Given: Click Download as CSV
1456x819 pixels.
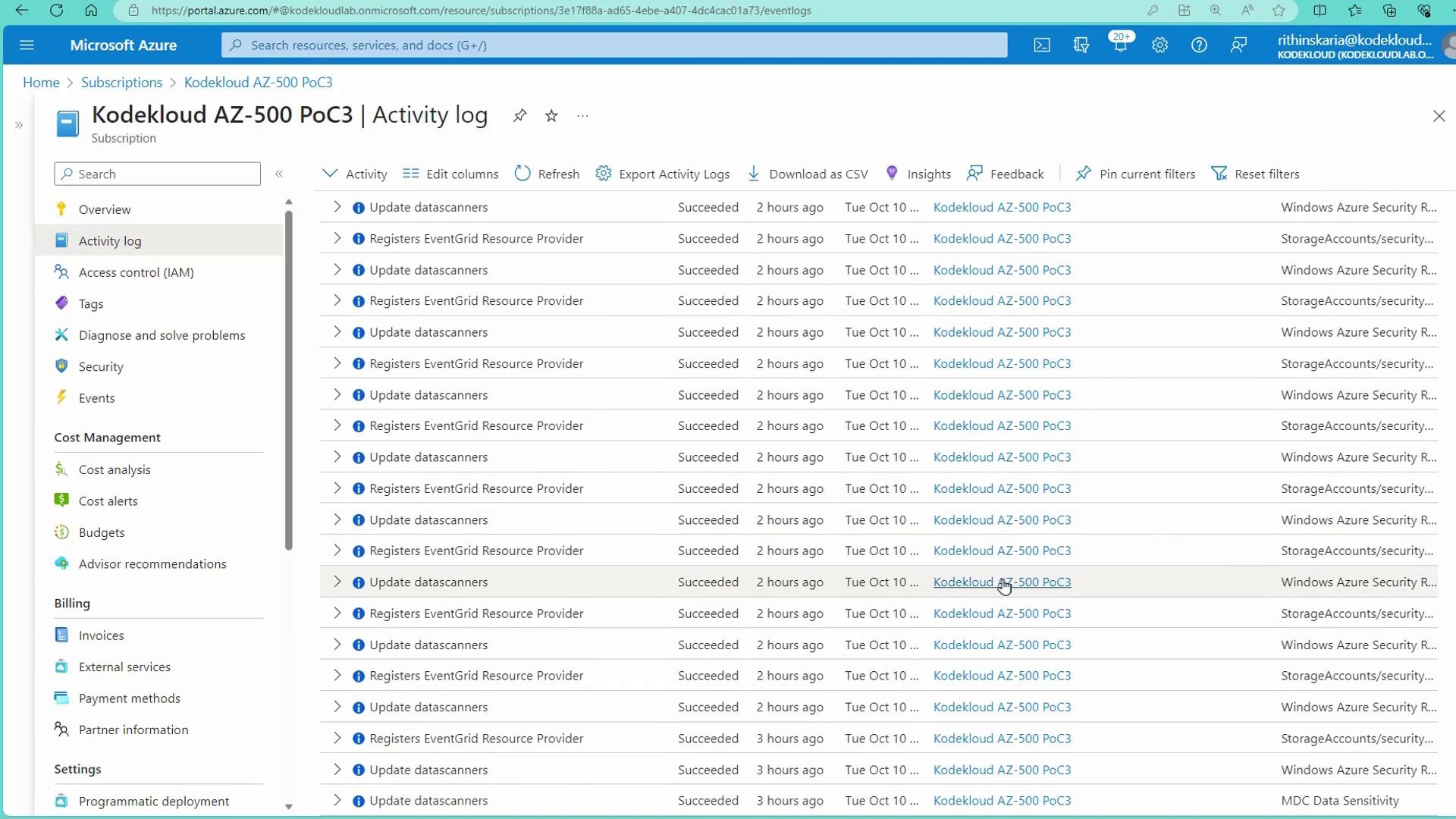Looking at the screenshot, I should point(808,174).
